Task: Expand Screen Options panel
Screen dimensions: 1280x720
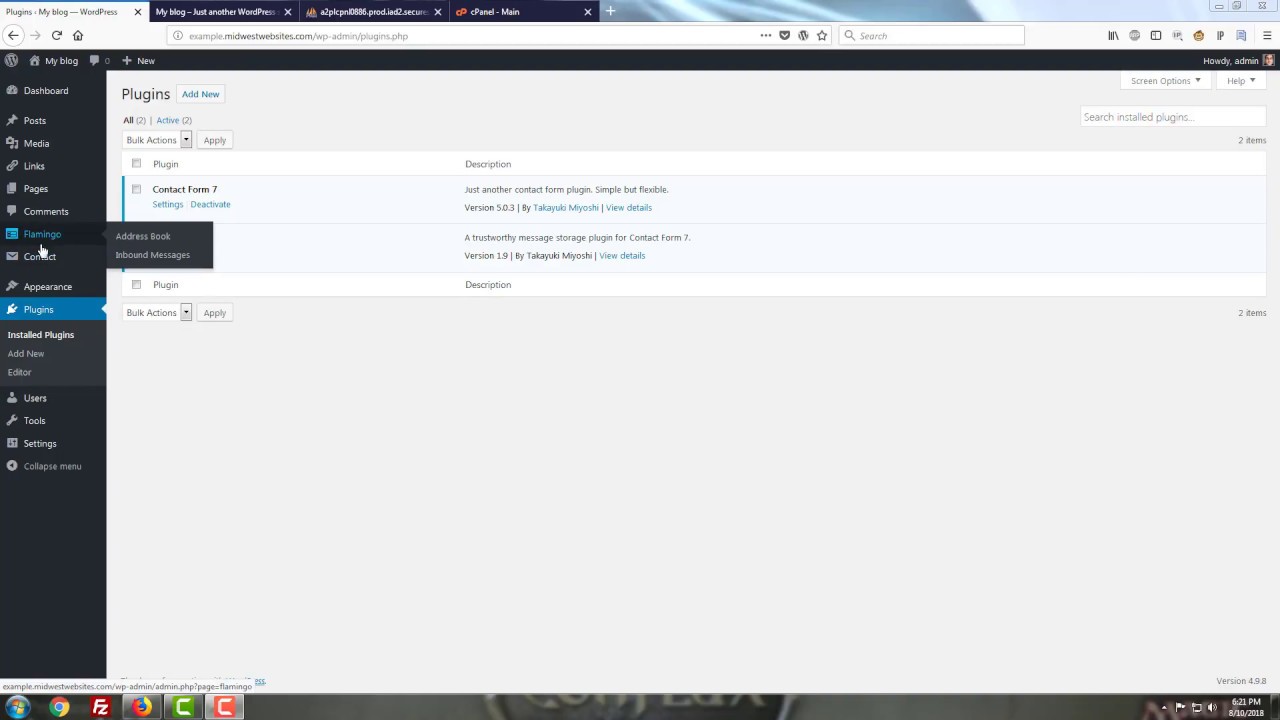Action: point(1166,81)
